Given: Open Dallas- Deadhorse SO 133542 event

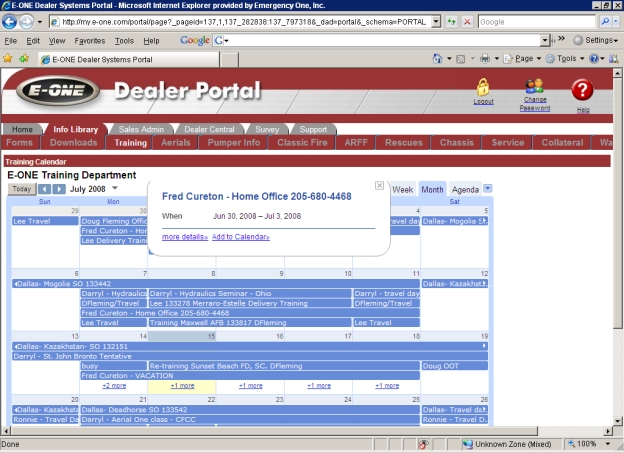Looking at the screenshot, I should tap(250, 409).
